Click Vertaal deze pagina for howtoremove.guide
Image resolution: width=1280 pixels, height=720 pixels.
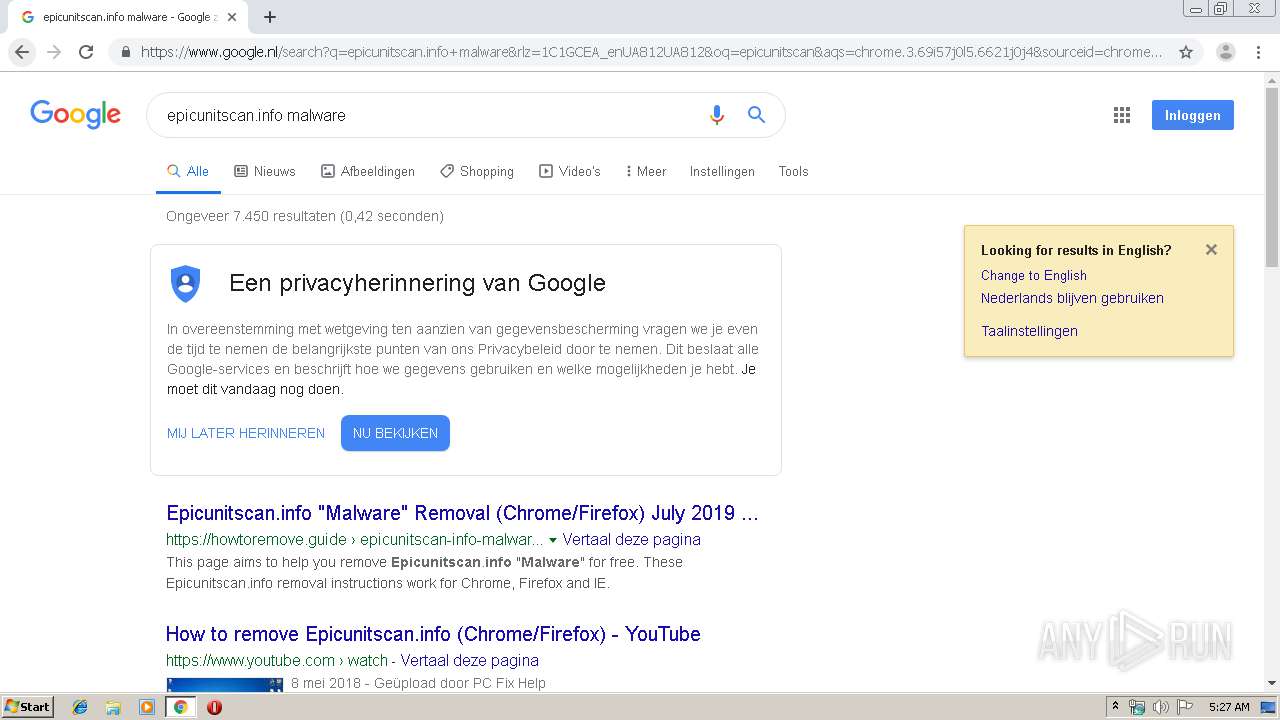coord(632,540)
